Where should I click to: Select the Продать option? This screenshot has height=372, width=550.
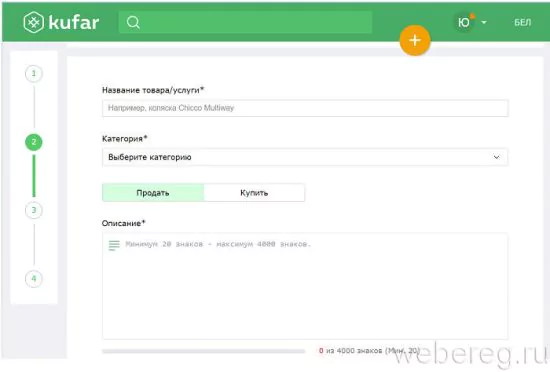[x=153, y=193]
